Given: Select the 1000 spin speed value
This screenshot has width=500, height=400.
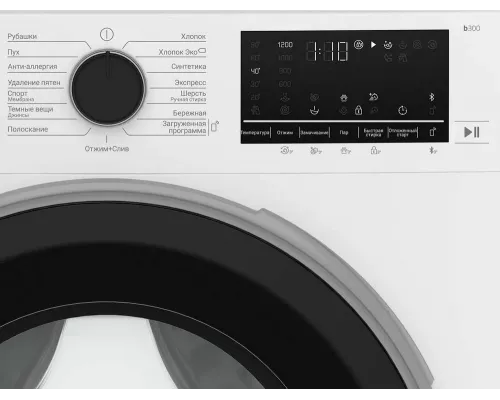Looking at the screenshot, I should [285, 58].
